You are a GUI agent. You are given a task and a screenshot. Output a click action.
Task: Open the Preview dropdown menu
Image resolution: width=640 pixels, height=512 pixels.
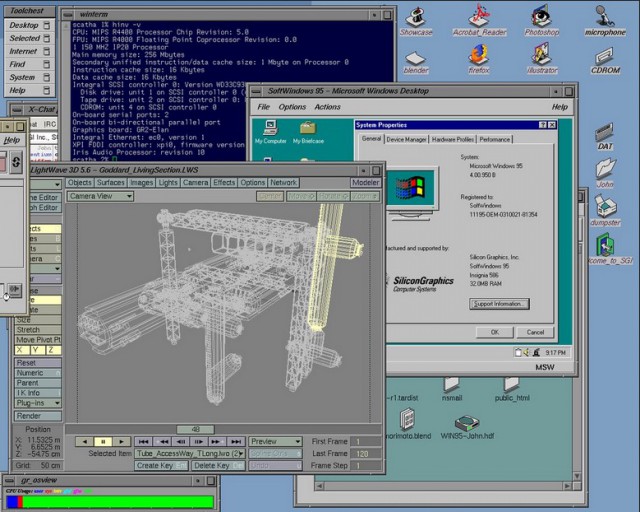pyautogui.click(x=276, y=441)
